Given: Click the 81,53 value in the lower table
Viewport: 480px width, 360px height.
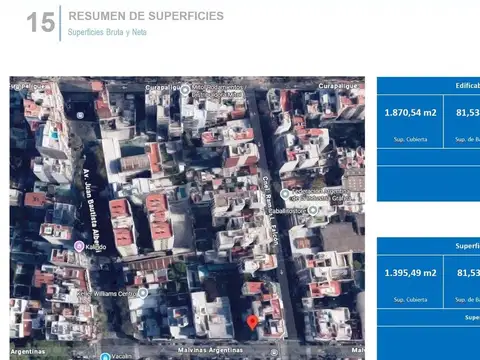Looking at the screenshot, I should pos(468,273).
